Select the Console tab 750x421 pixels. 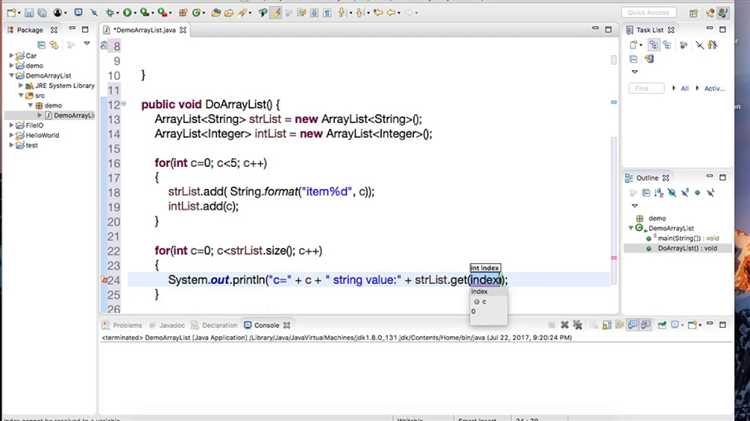click(266, 325)
